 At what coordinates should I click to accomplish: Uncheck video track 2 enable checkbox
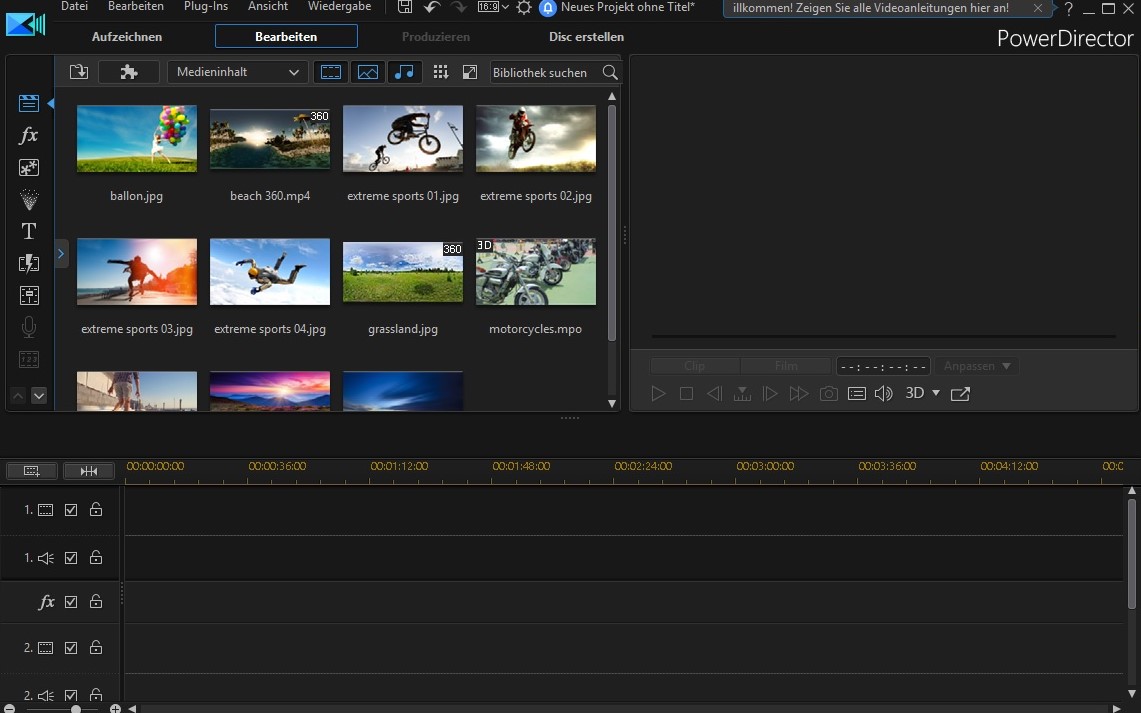click(71, 648)
